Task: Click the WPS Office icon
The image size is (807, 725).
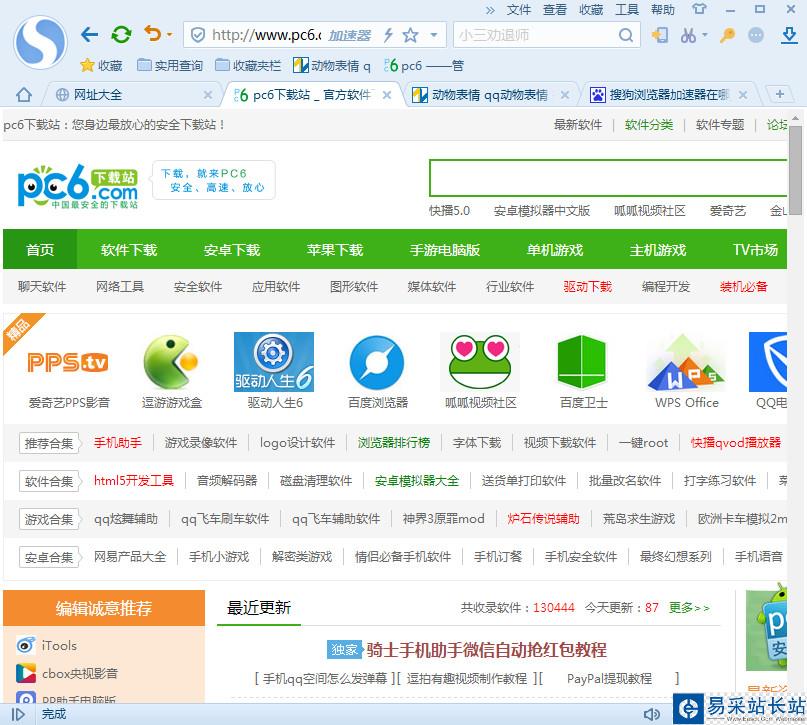Action: pos(686,362)
